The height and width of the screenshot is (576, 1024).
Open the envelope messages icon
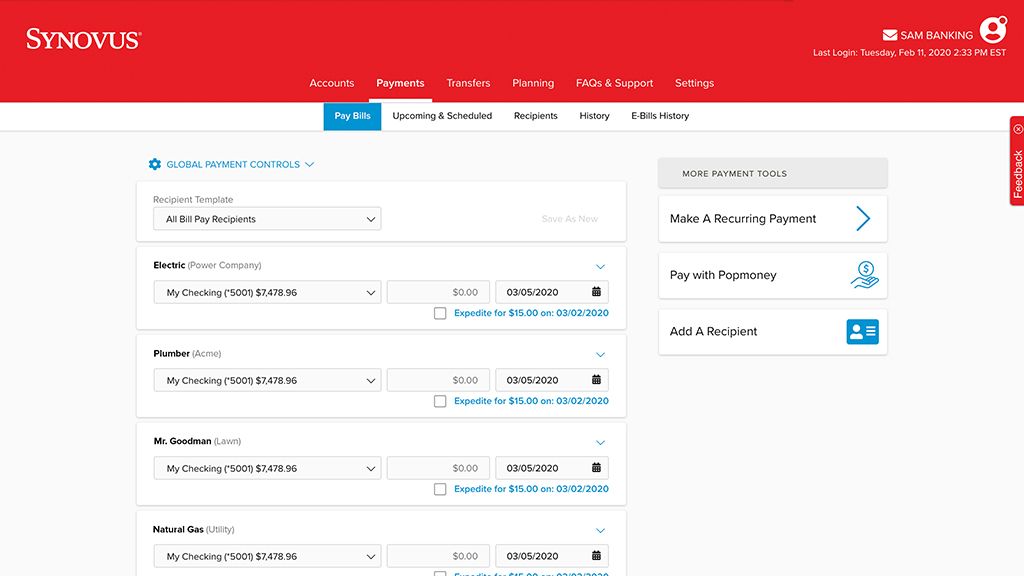click(889, 36)
